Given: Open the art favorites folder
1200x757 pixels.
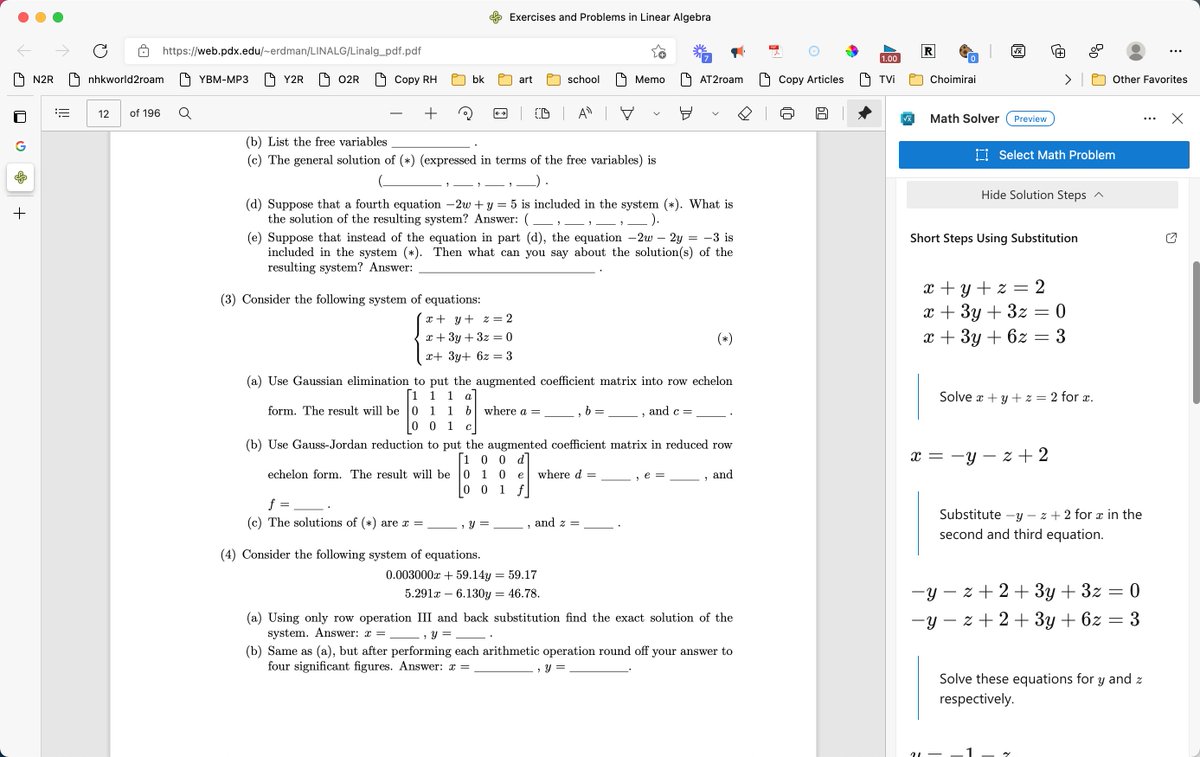Looking at the screenshot, I should (x=516, y=79).
